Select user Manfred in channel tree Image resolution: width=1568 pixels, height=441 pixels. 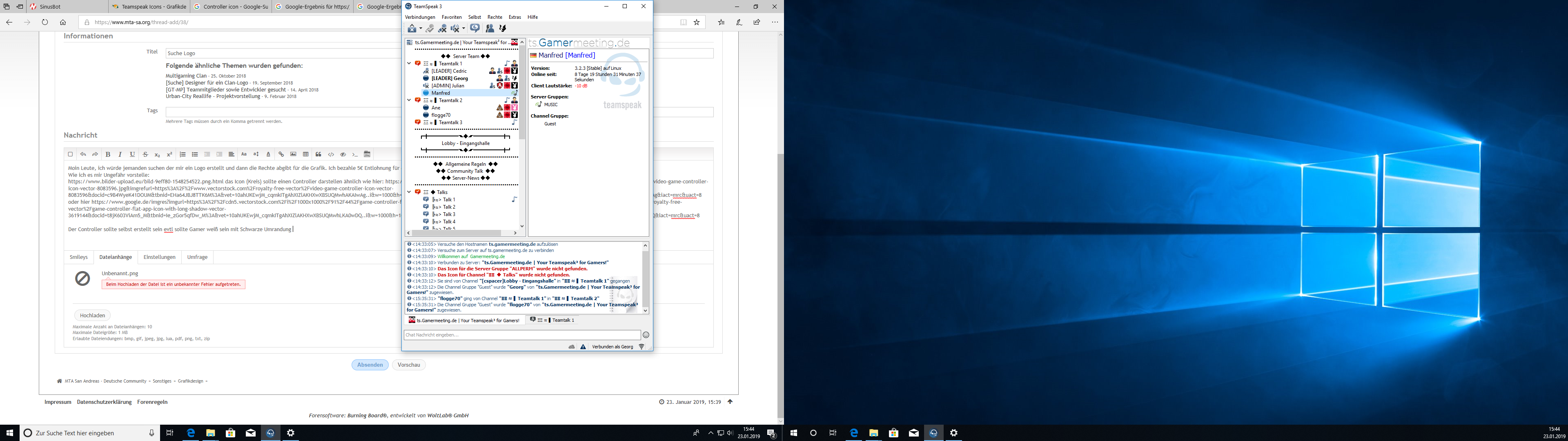tap(441, 93)
